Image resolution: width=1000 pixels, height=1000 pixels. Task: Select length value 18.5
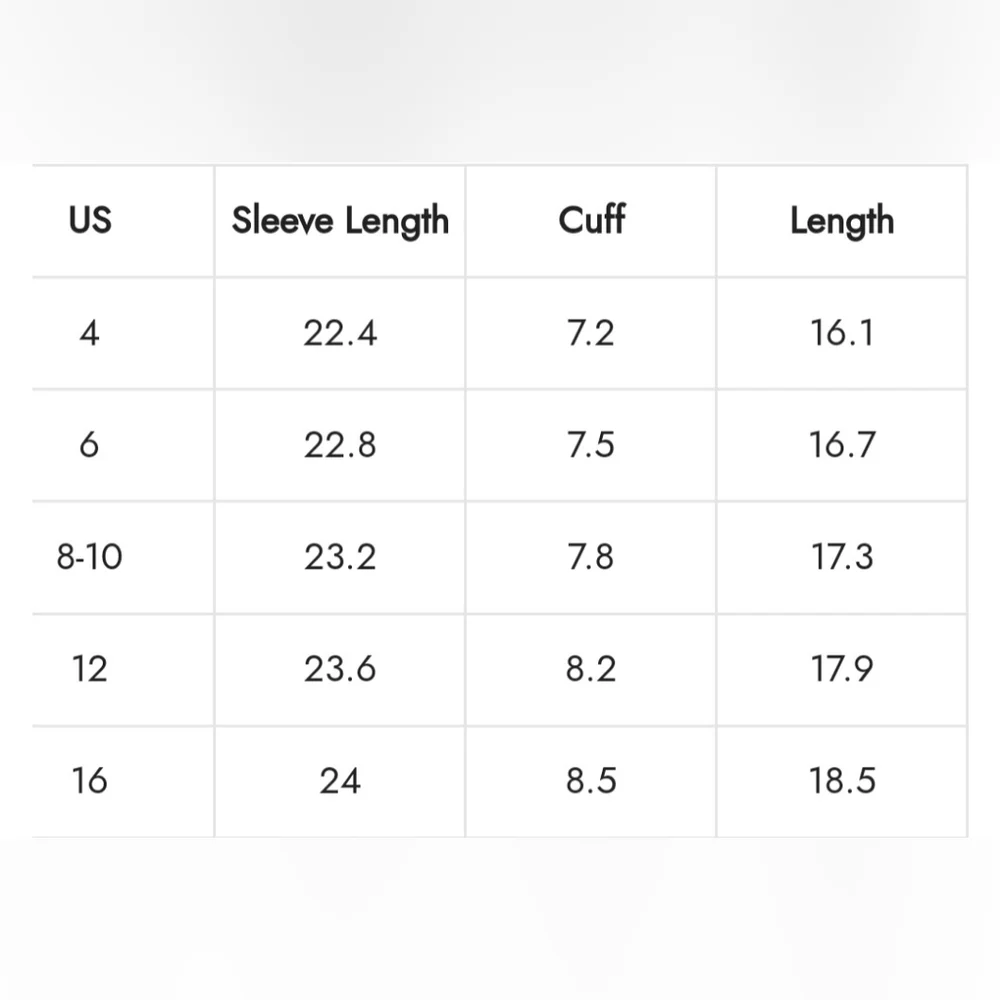click(x=842, y=781)
